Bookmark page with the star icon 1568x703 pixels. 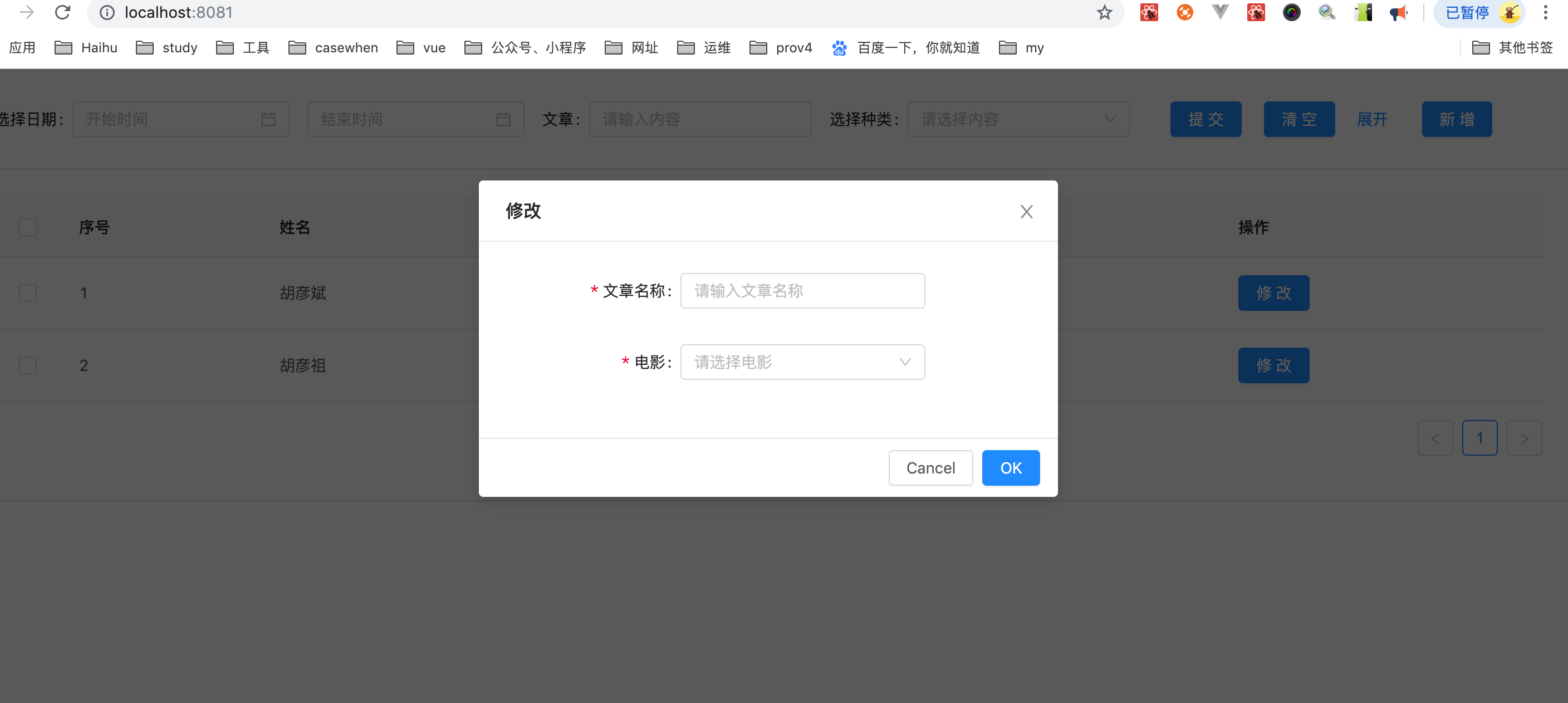(1104, 12)
